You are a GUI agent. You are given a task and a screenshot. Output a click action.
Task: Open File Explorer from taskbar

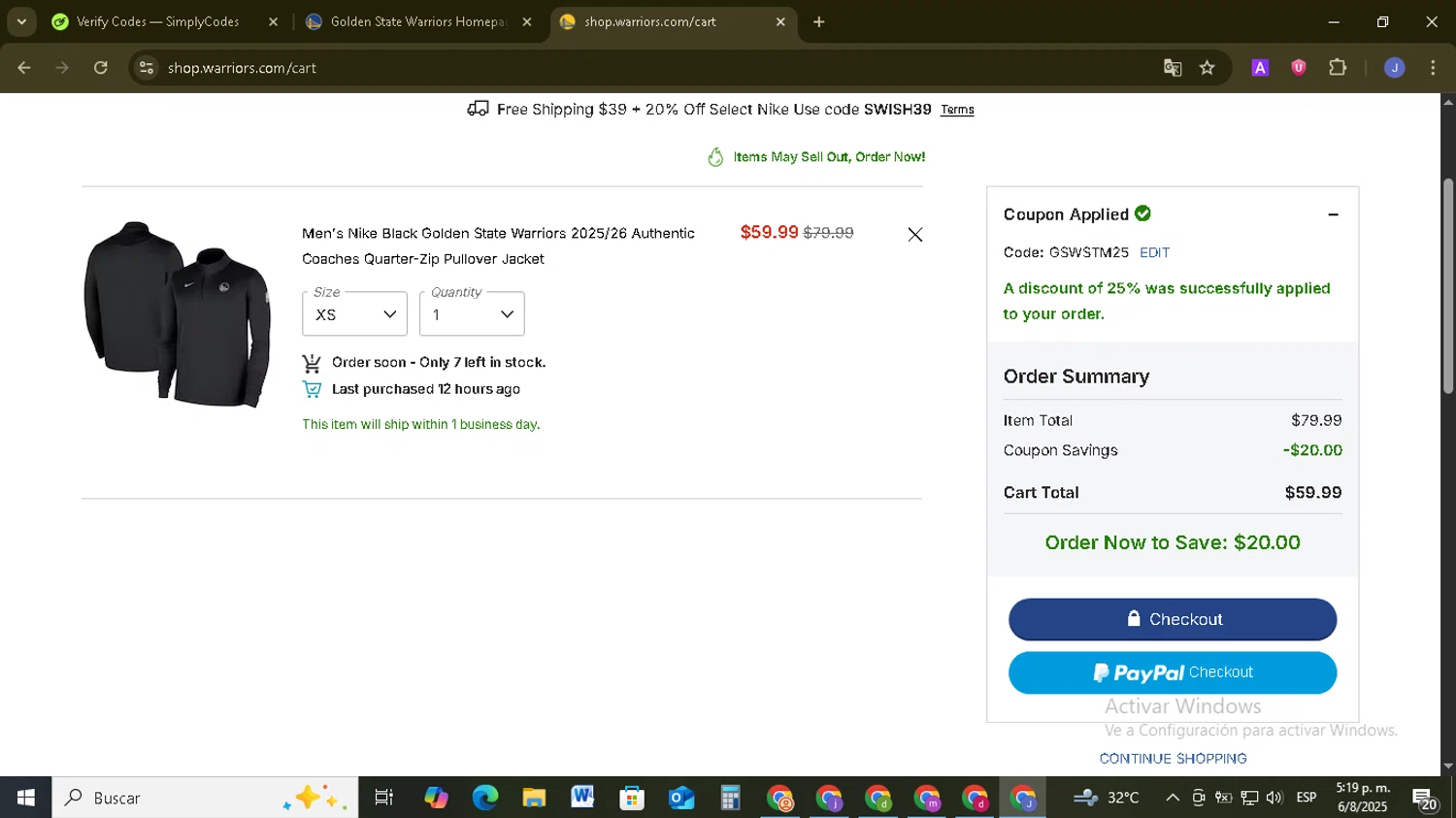pos(534,798)
